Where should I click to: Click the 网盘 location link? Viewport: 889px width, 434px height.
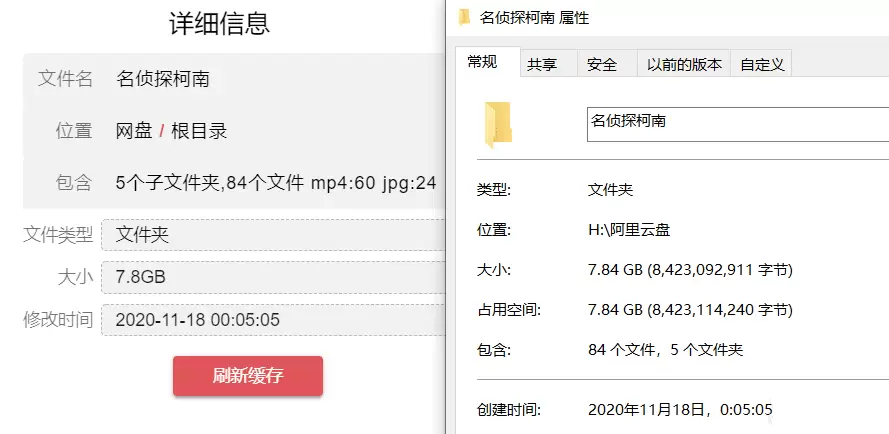coord(134,131)
